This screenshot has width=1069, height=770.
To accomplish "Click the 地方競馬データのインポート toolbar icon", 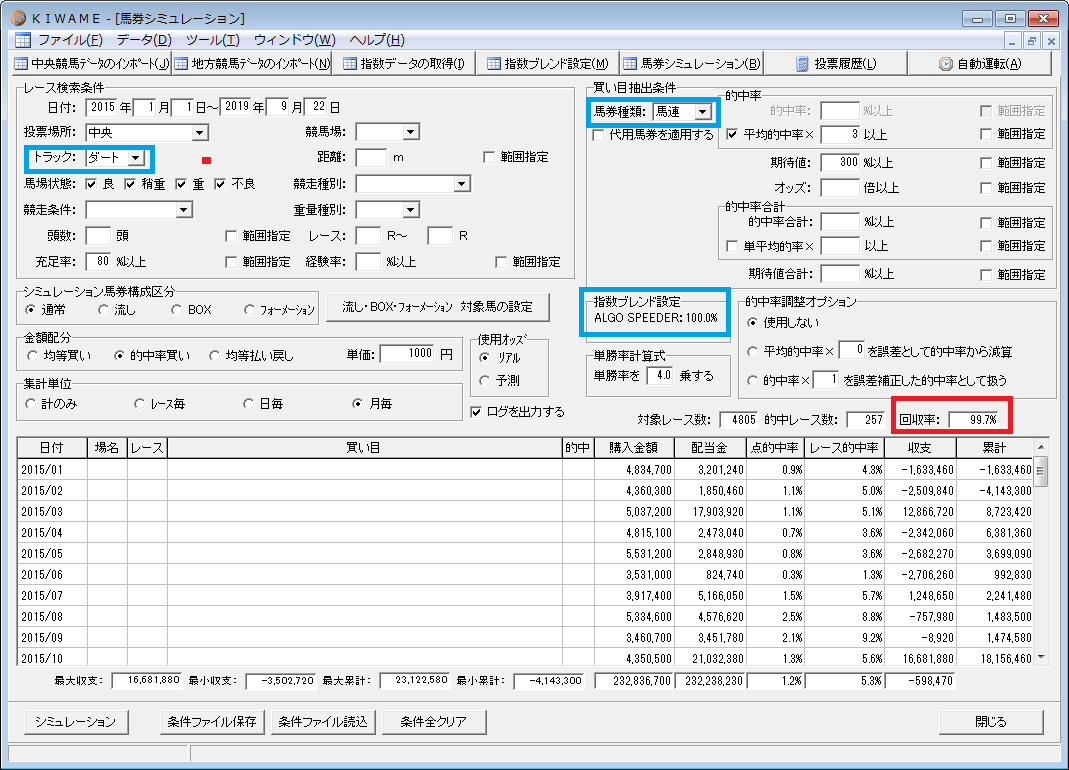I will click(x=181, y=63).
